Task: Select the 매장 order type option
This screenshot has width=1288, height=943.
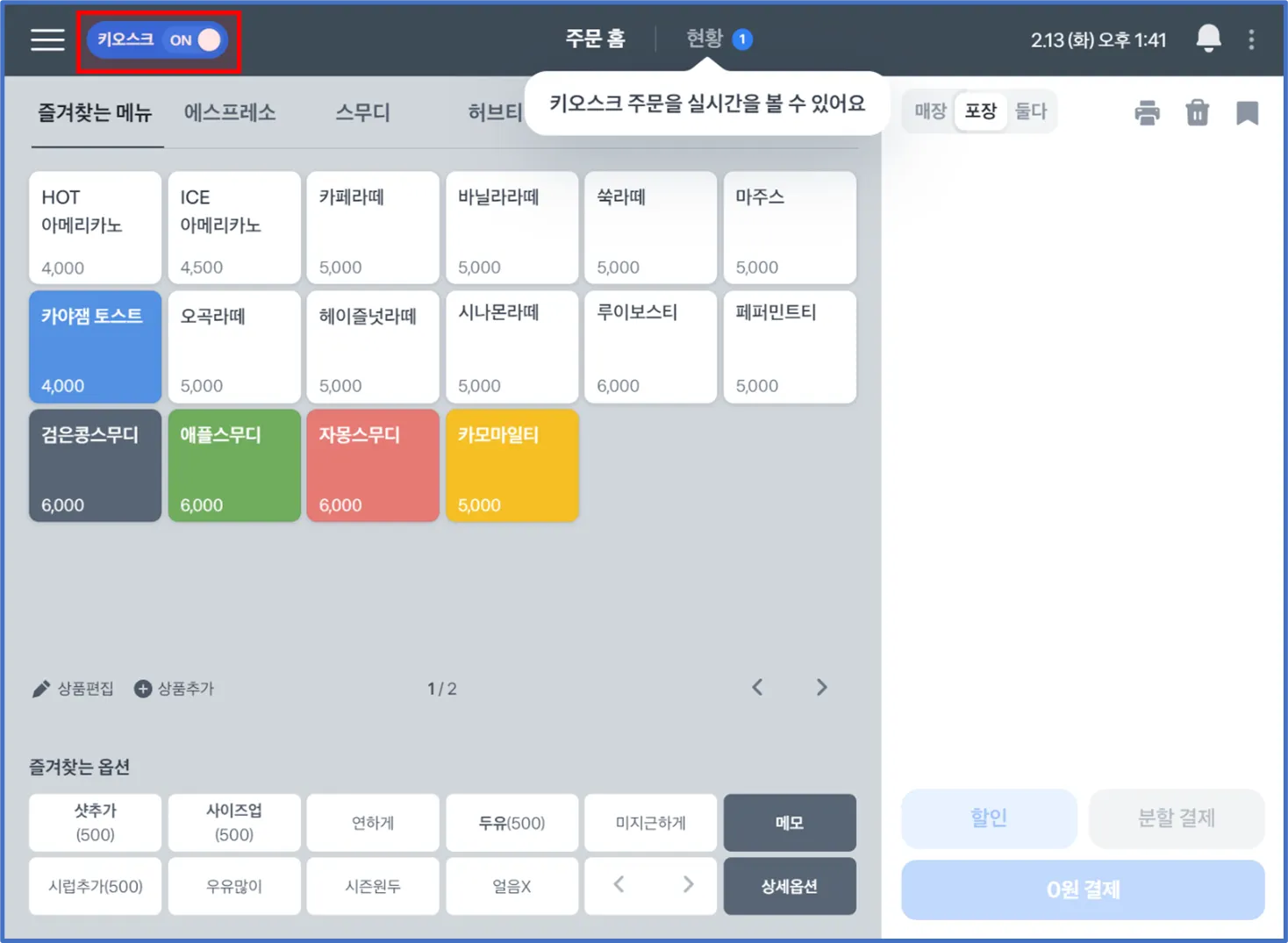Action: [929, 111]
